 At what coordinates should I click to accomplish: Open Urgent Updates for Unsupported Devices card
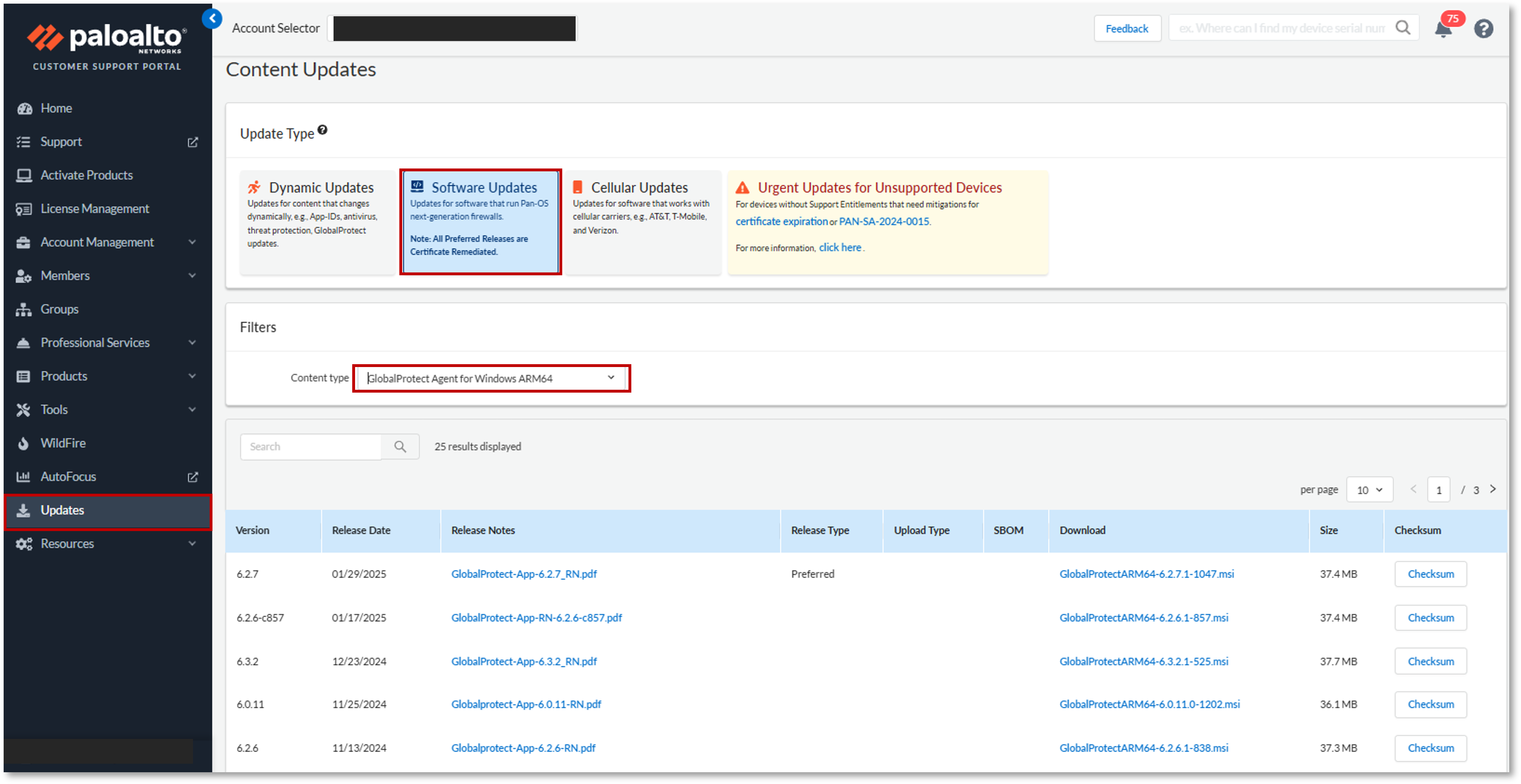(887, 222)
